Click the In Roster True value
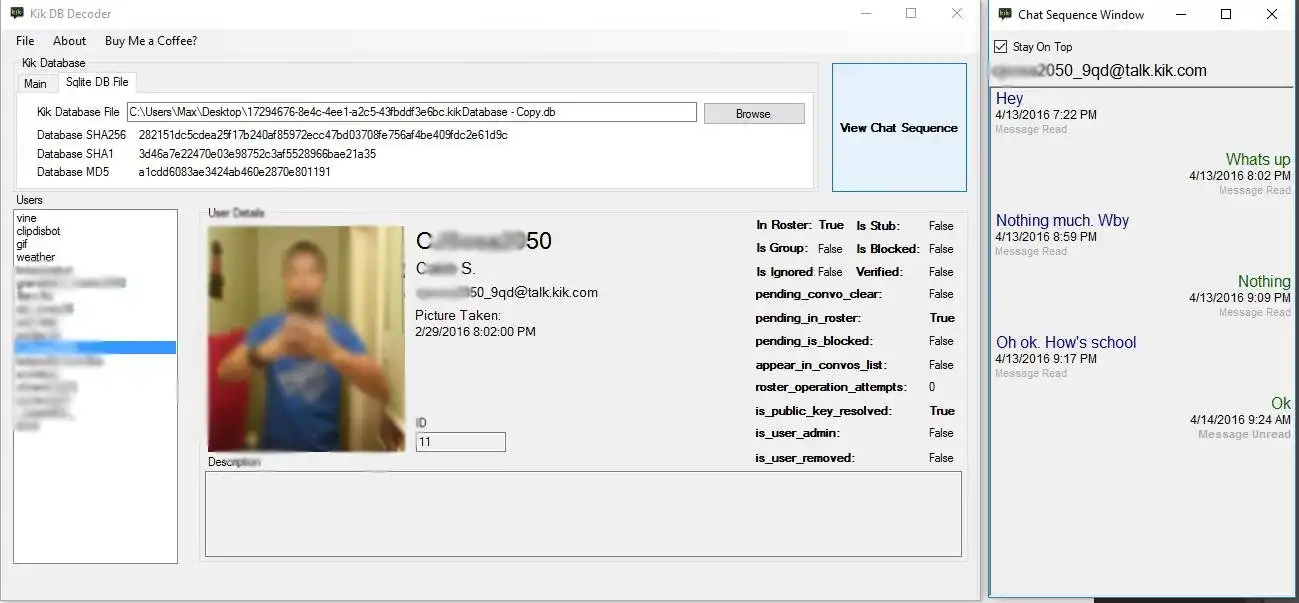The height and width of the screenshot is (603, 1299). click(831, 226)
